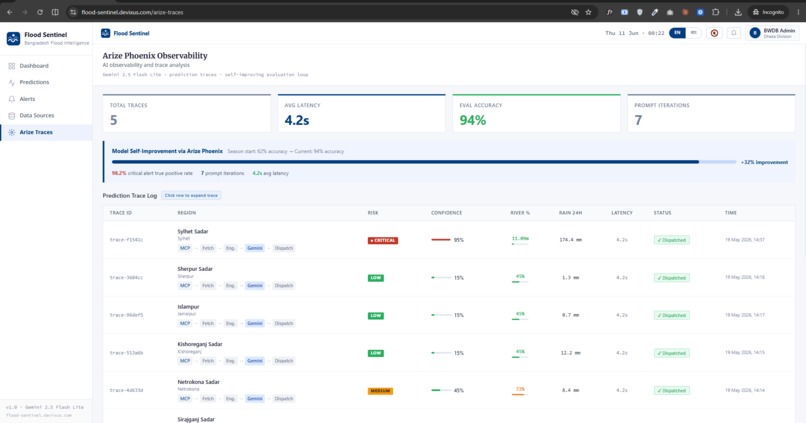Screen dimensions: 806x423
Task: Click the Predictions pulse icon
Action: click(x=12, y=82)
